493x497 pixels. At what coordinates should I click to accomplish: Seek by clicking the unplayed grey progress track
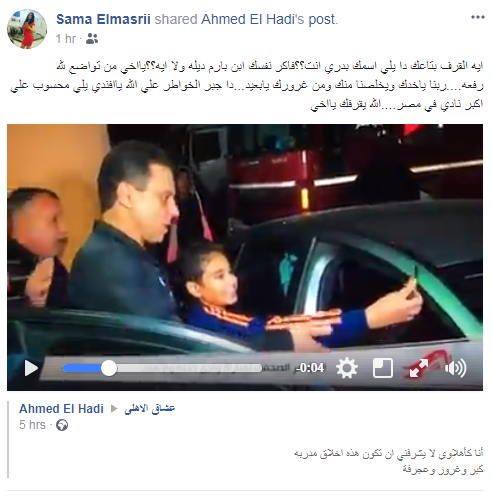[x=189, y=368]
